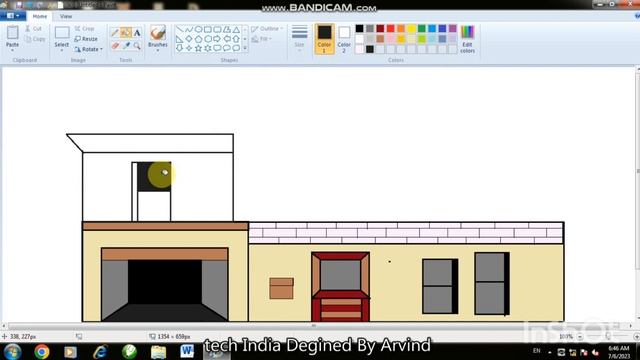
Task: Switch to the Home ribbon tab
Action: click(x=40, y=16)
